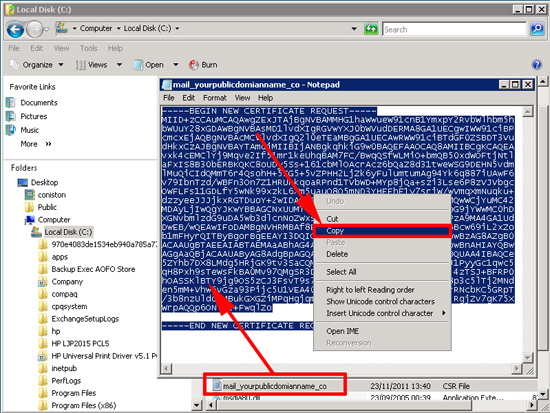The width and height of the screenshot is (550, 413).
Task: Click the Search magnifier button
Action: tap(537, 29)
